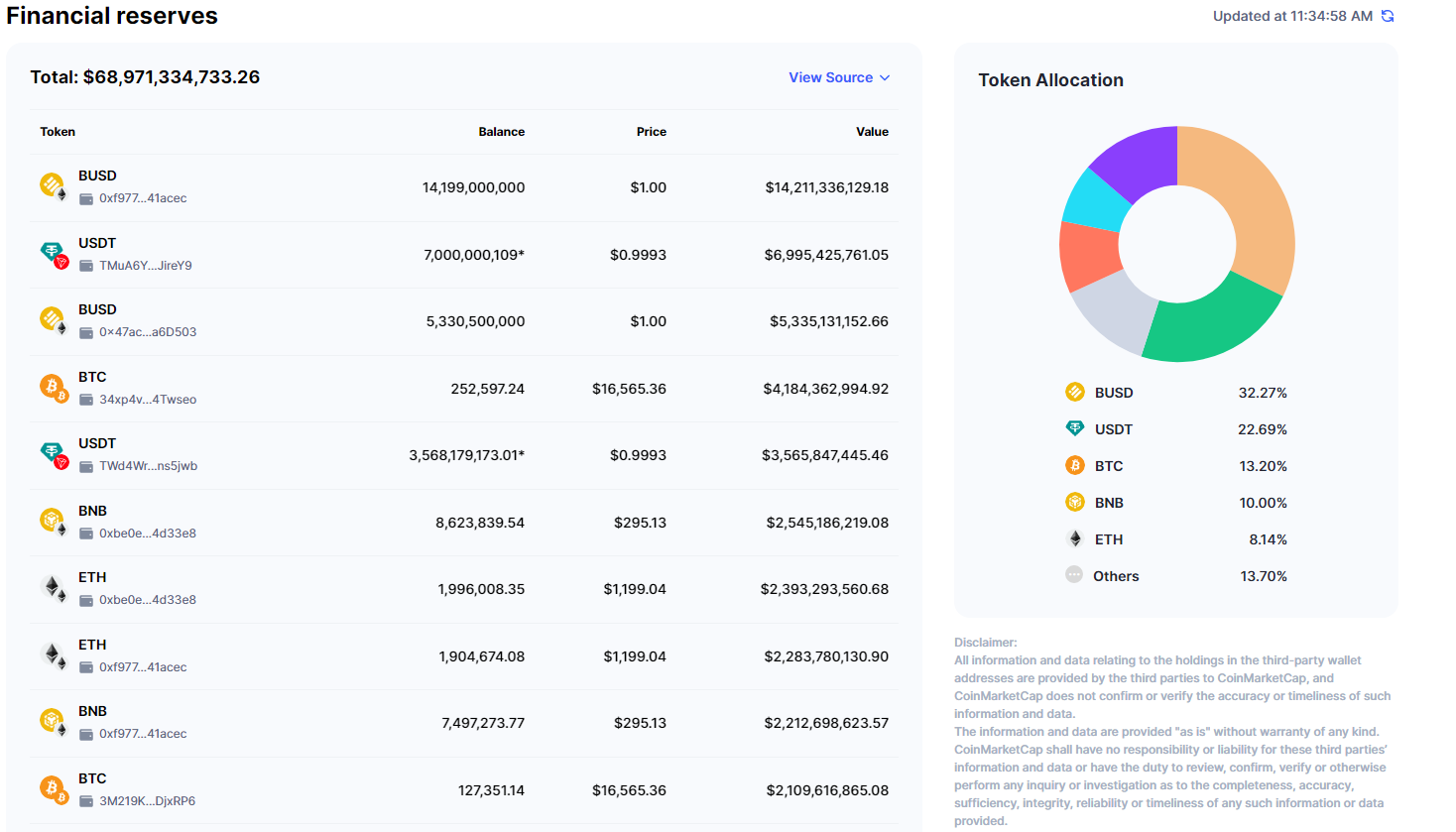Click the Others icon in allocation legend
This screenshot has width=1456, height=832.
[1074, 574]
